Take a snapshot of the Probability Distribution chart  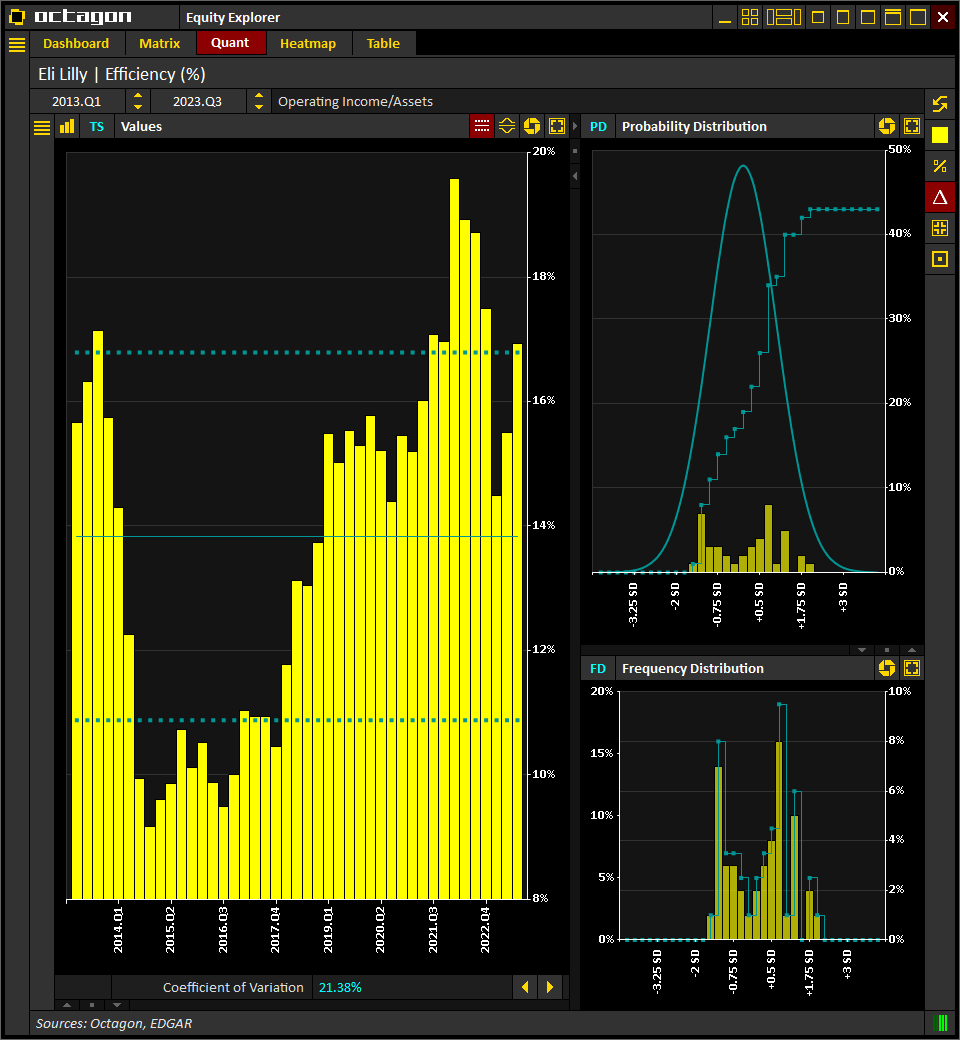click(x=887, y=126)
